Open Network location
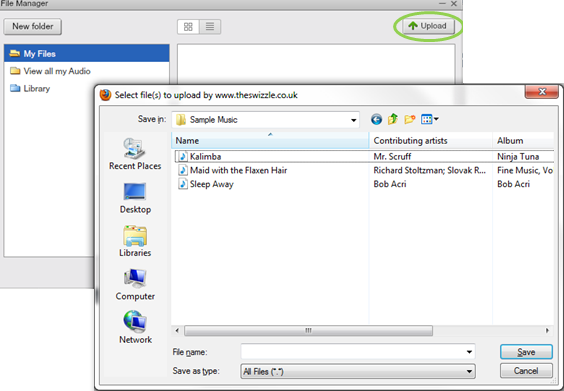Screen dimensions: 564x391 coord(135,327)
